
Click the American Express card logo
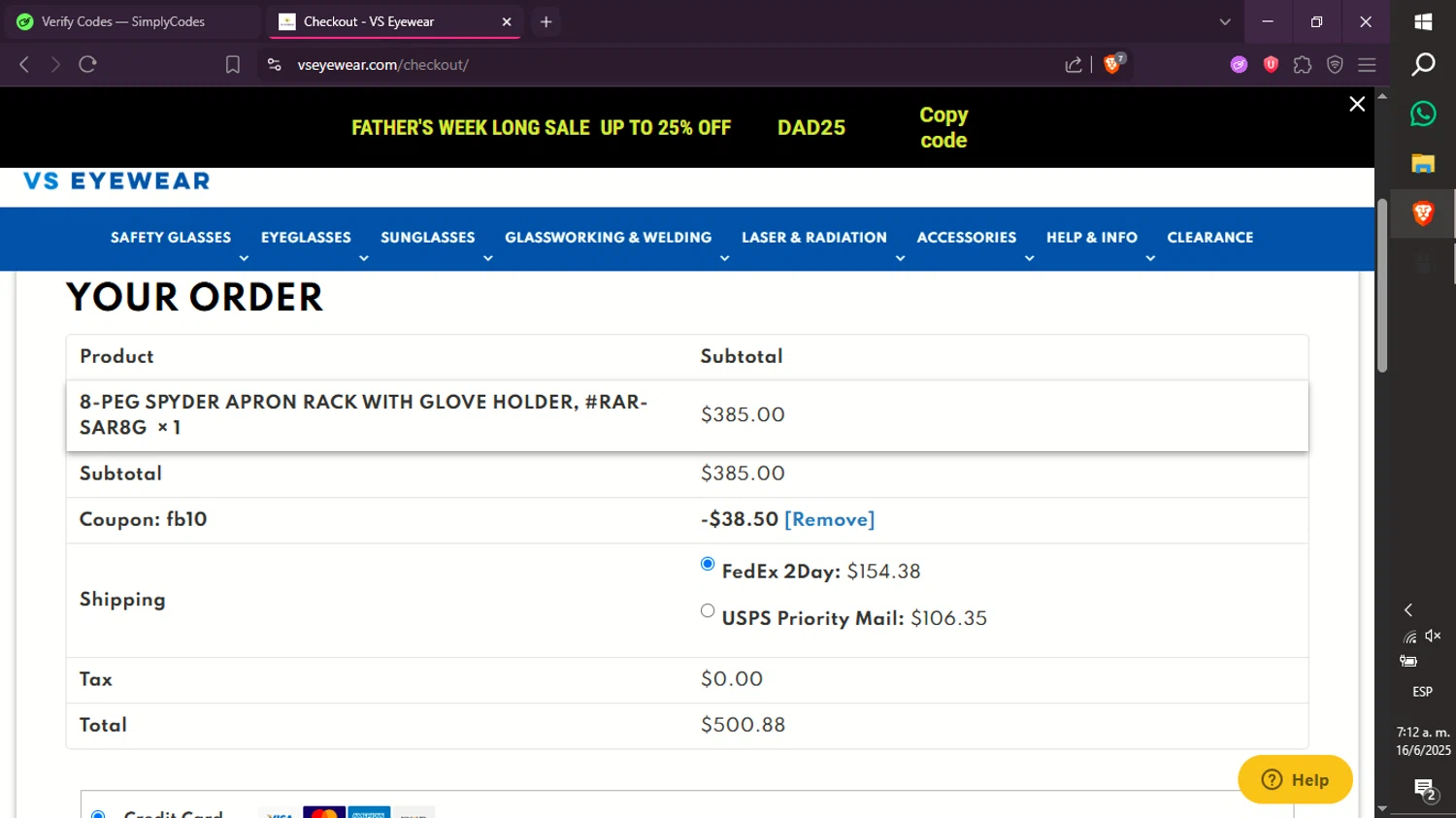[x=369, y=812]
